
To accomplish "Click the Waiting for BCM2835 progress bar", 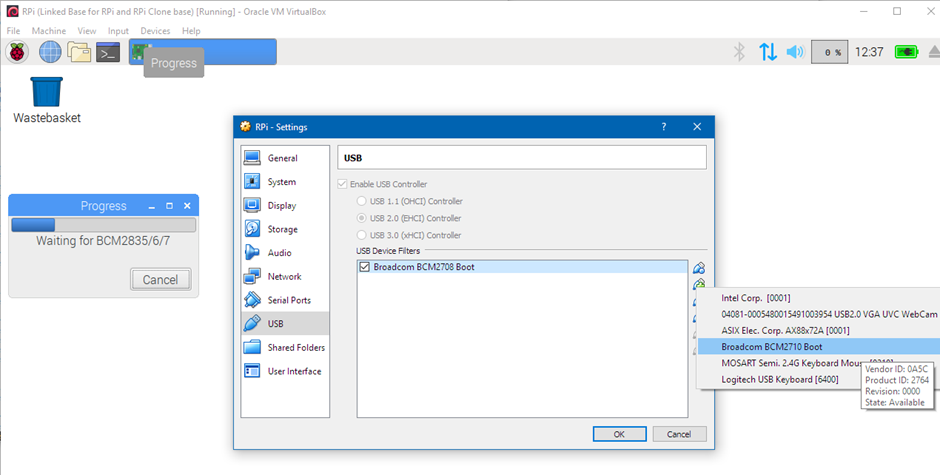I will click(103, 225).
